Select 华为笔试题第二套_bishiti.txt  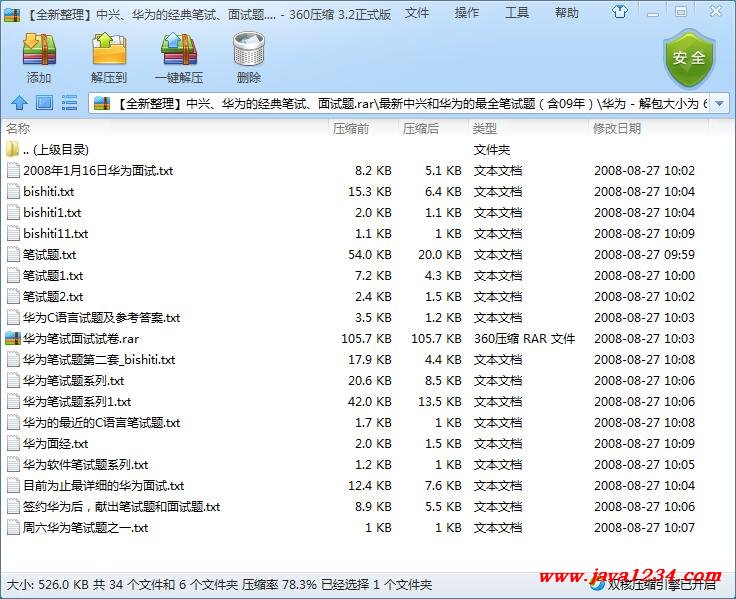(99, 360)
